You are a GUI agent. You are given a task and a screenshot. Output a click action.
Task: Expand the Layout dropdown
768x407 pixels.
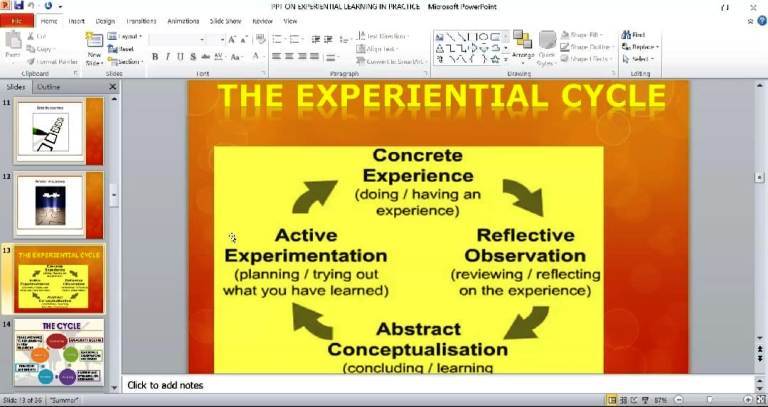128,36
